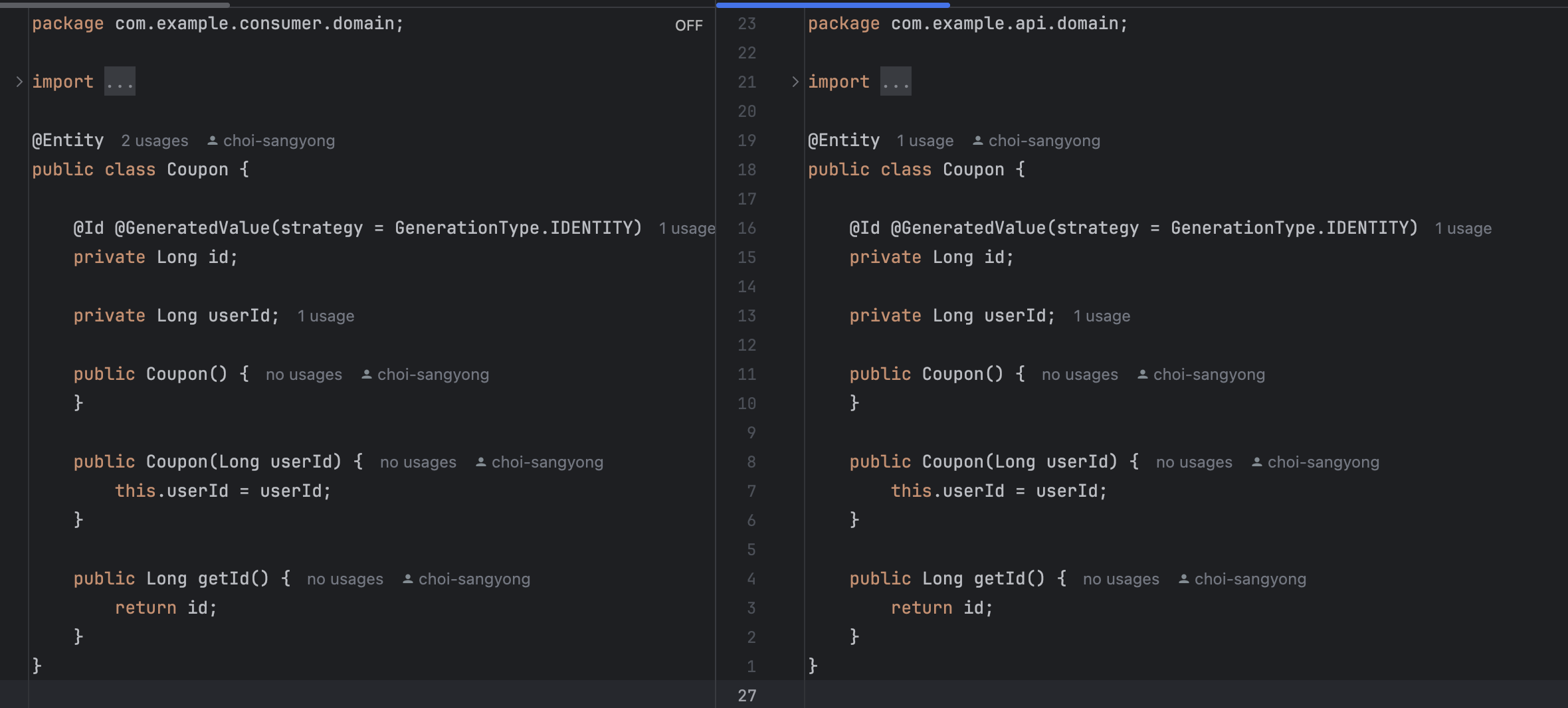Open the '1 usage' hint after userId in the right editor
The width and height of the screenshot is (1568, 708).
click(1102, 316)
